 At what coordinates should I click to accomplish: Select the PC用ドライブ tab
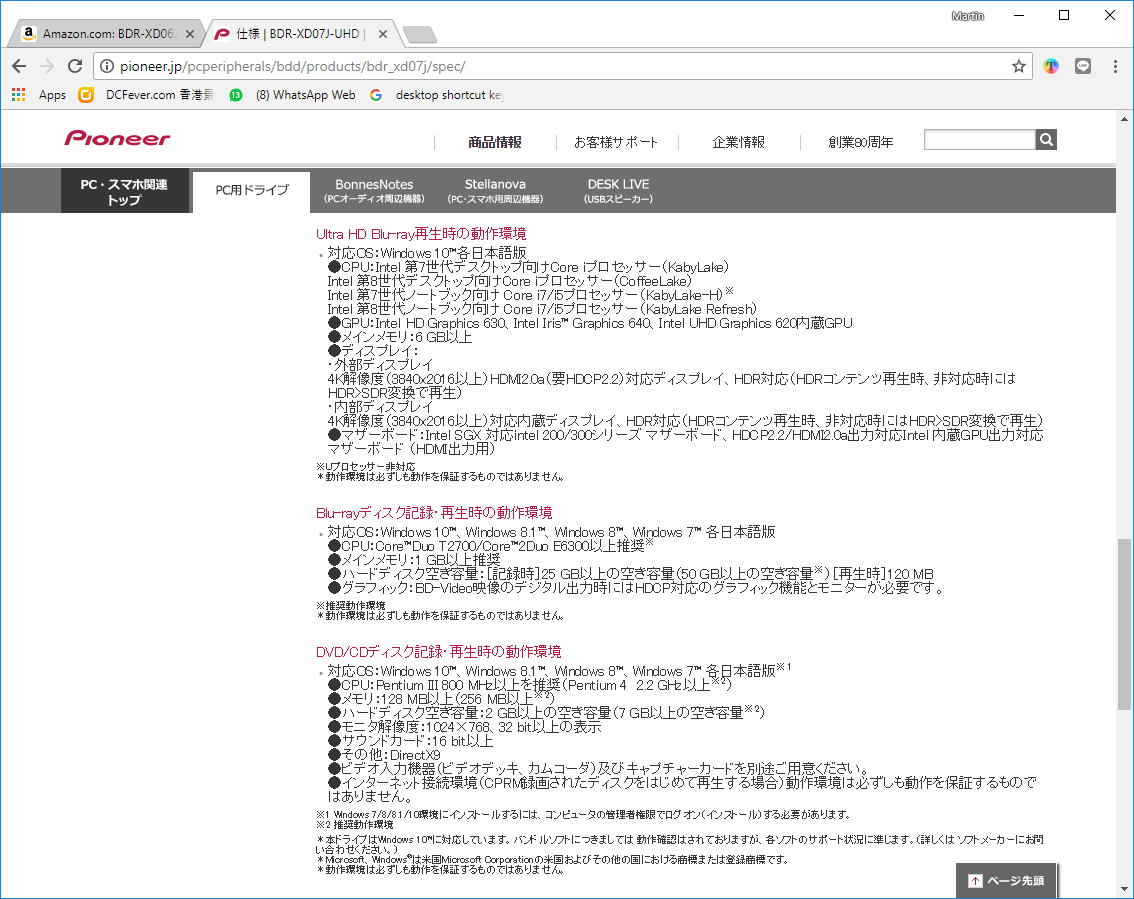point(252,192)
